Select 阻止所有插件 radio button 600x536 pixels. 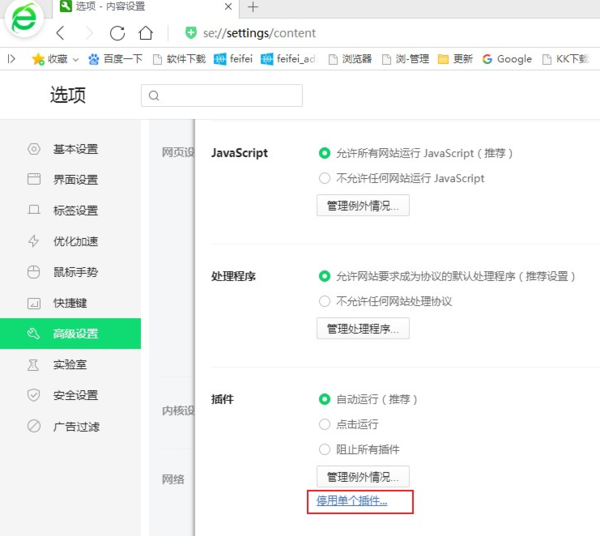[324, 449]
